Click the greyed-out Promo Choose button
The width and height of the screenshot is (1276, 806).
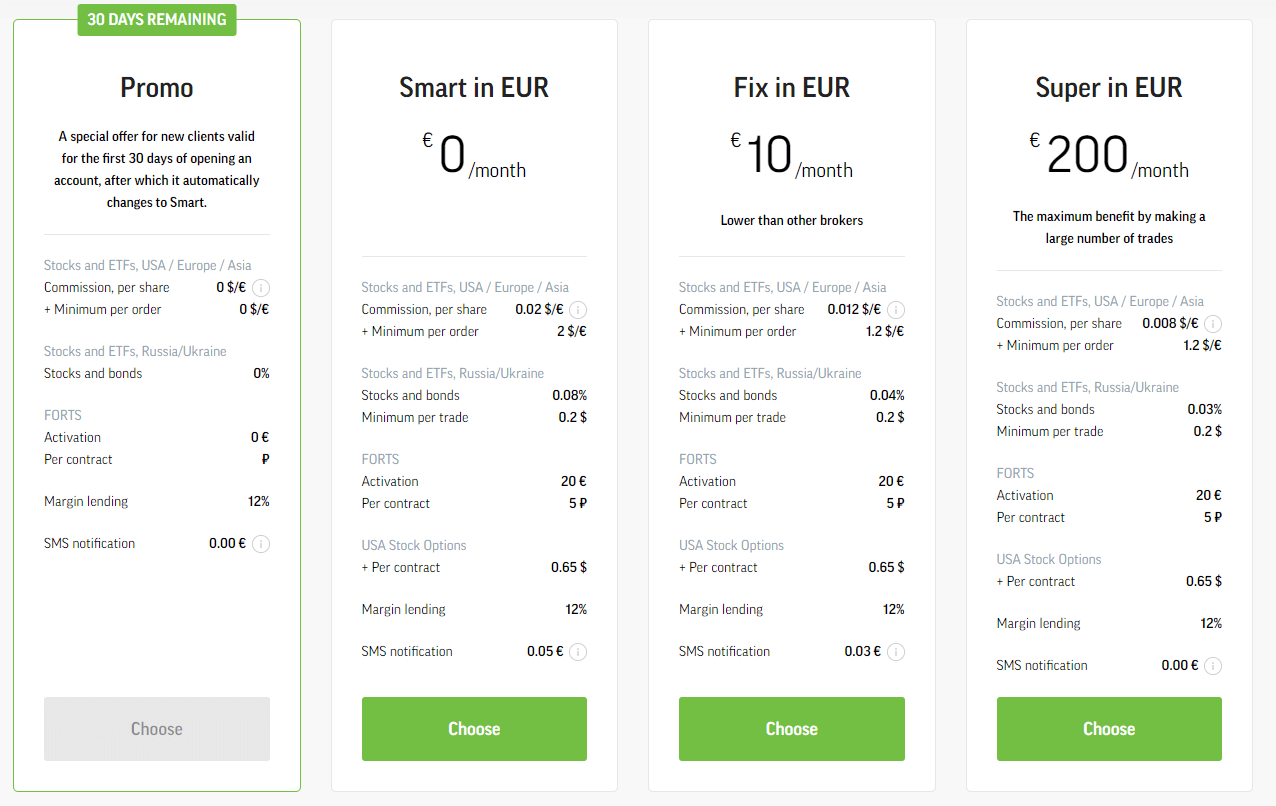click(157, 729)
